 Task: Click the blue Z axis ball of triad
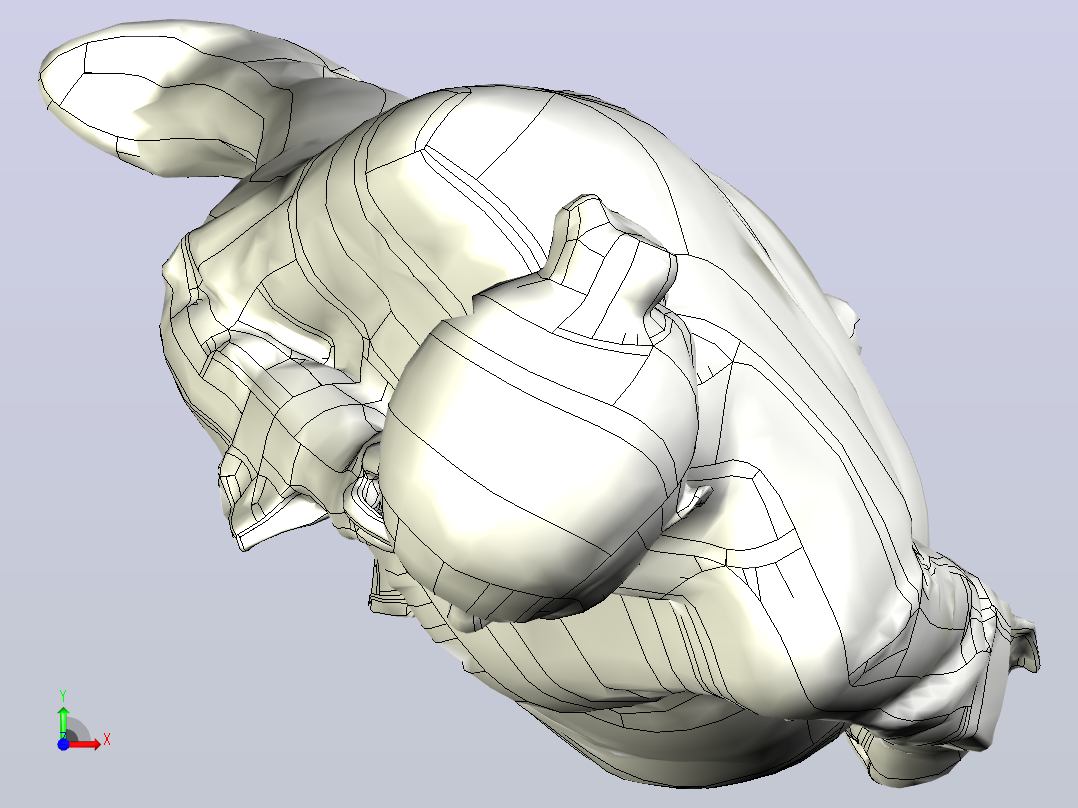pos(63,744)
